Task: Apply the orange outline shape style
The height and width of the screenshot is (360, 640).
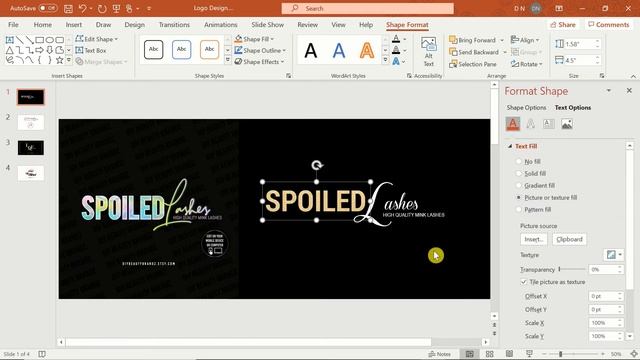Action: pos(209,49)
